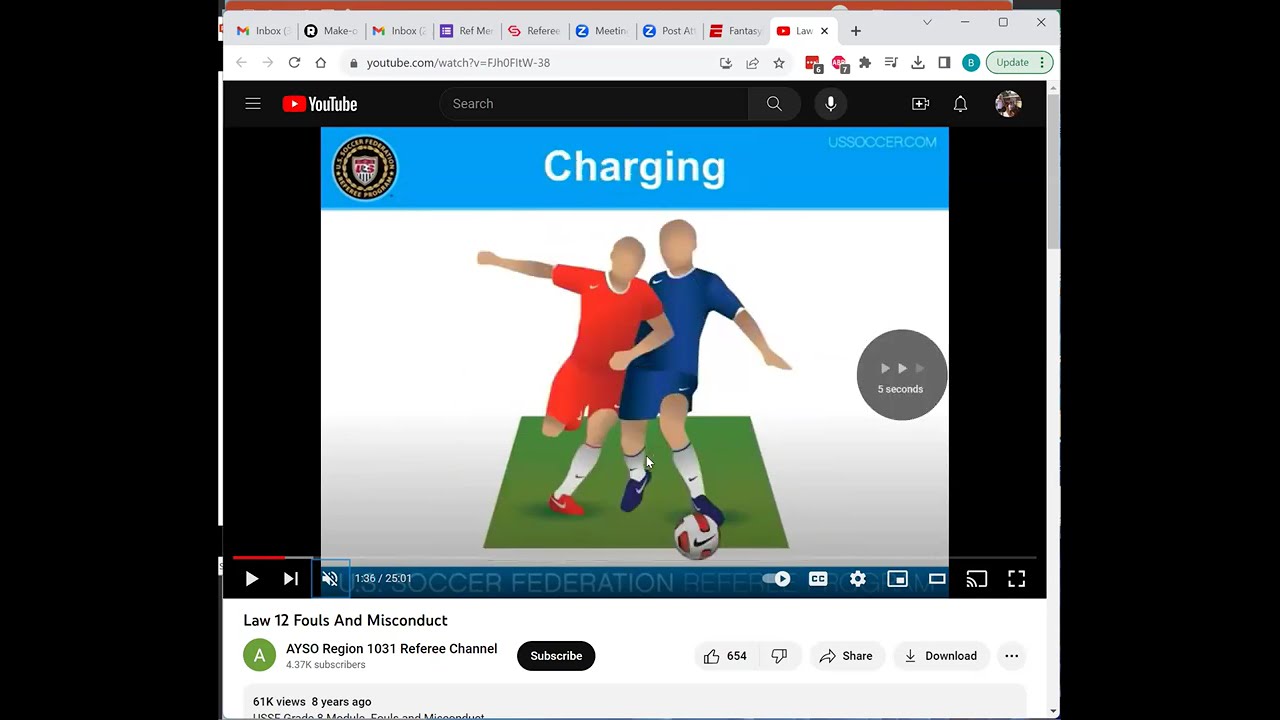Open YouTube notifications bell

coord(960,104)
